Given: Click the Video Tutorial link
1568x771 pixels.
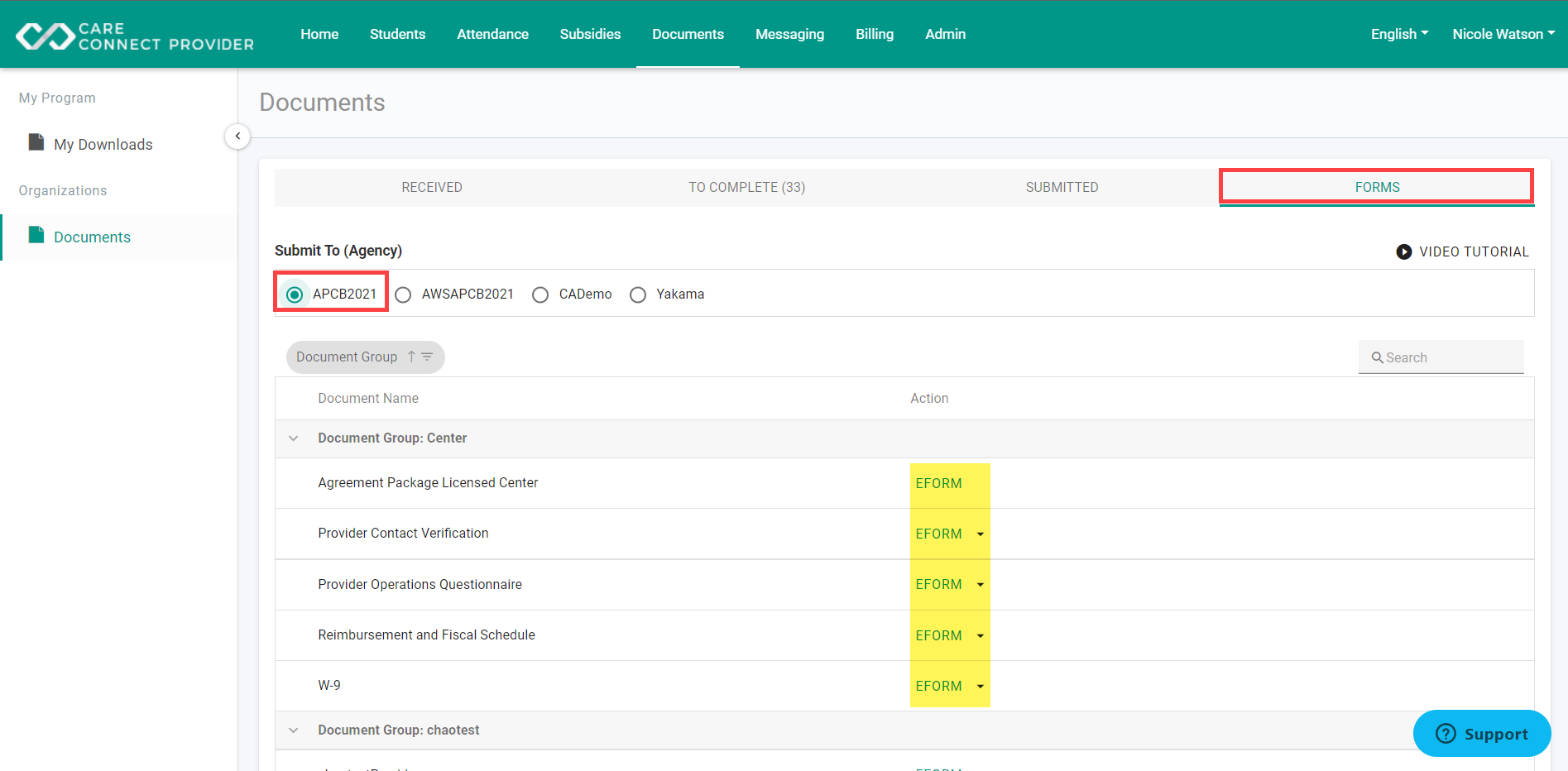Looking at the screenshot, I should click(x=1462, y=251).
